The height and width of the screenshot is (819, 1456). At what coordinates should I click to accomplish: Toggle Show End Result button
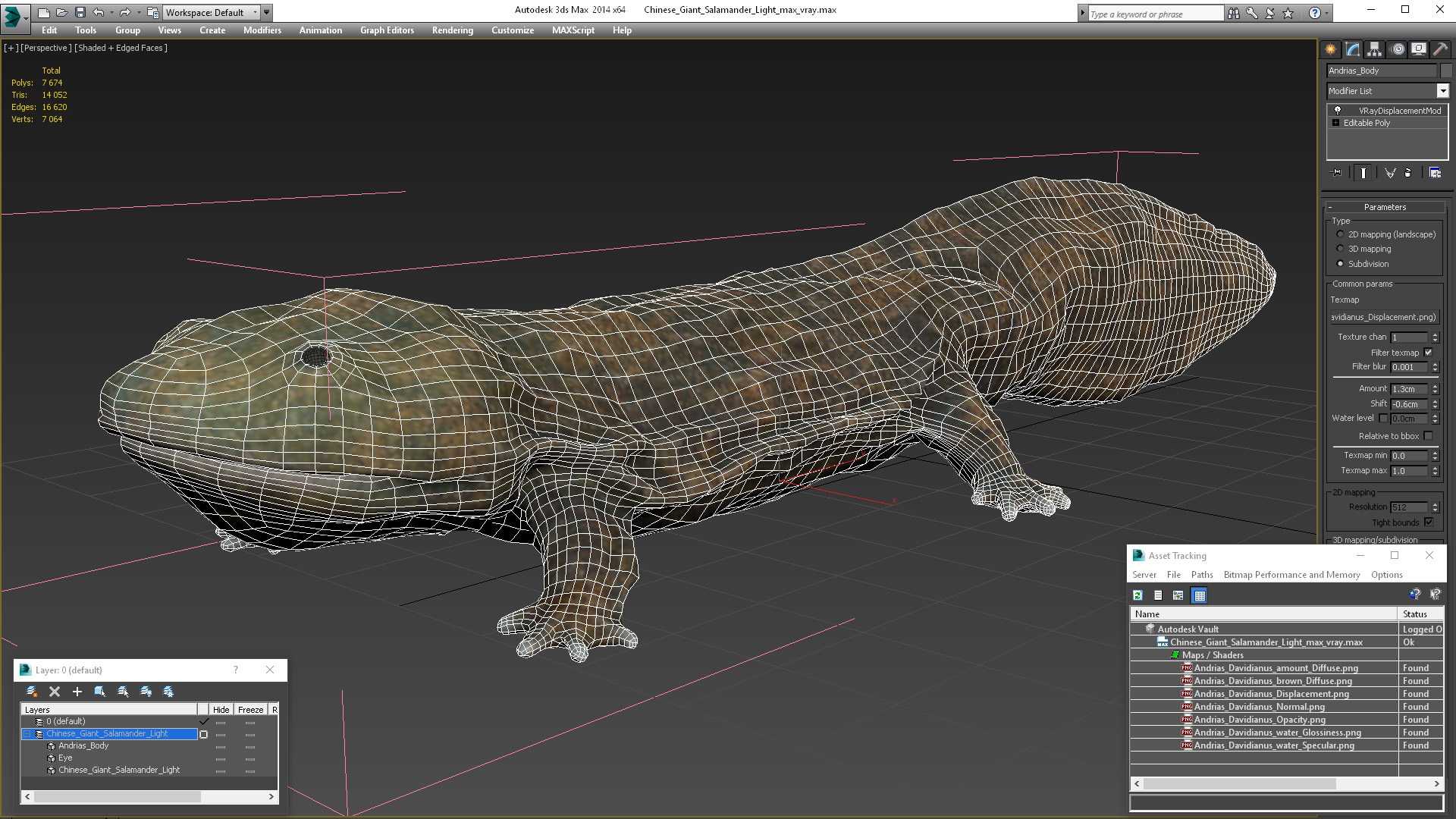pos(1363,173)
